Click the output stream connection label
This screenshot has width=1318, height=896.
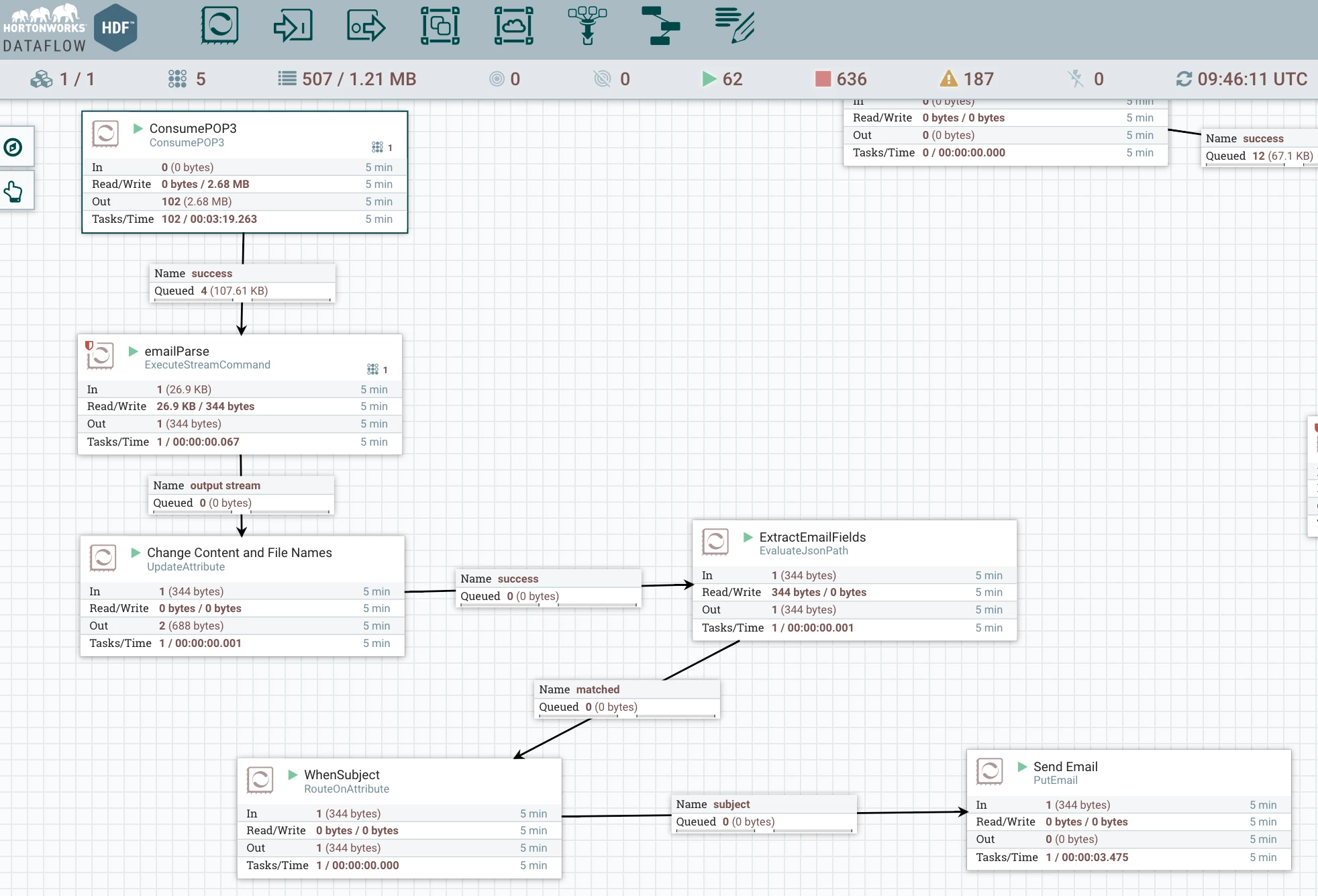(241, 494)
